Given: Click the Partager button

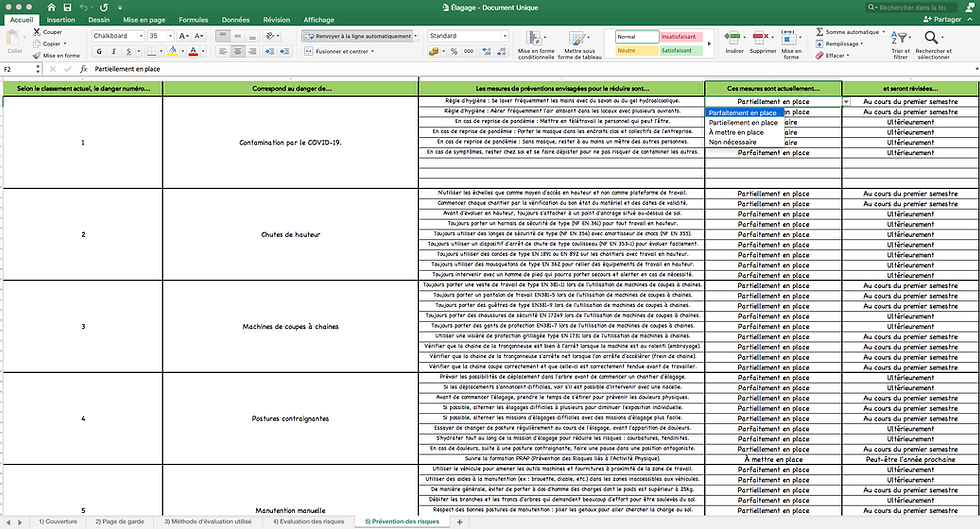Looking at the screenshot, I should tap(942, 19).
